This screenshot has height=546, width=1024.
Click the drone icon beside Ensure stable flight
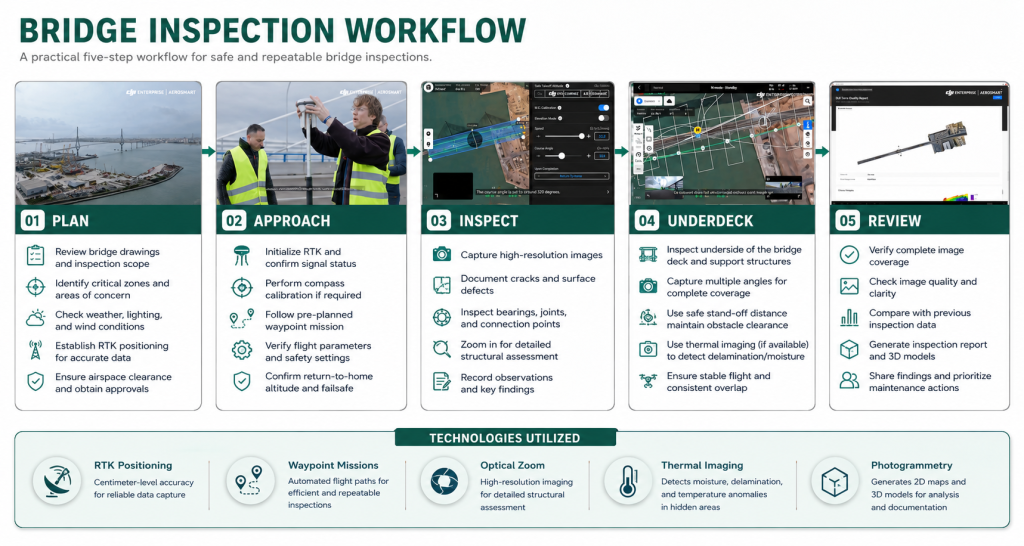click(x=648, y=380)
